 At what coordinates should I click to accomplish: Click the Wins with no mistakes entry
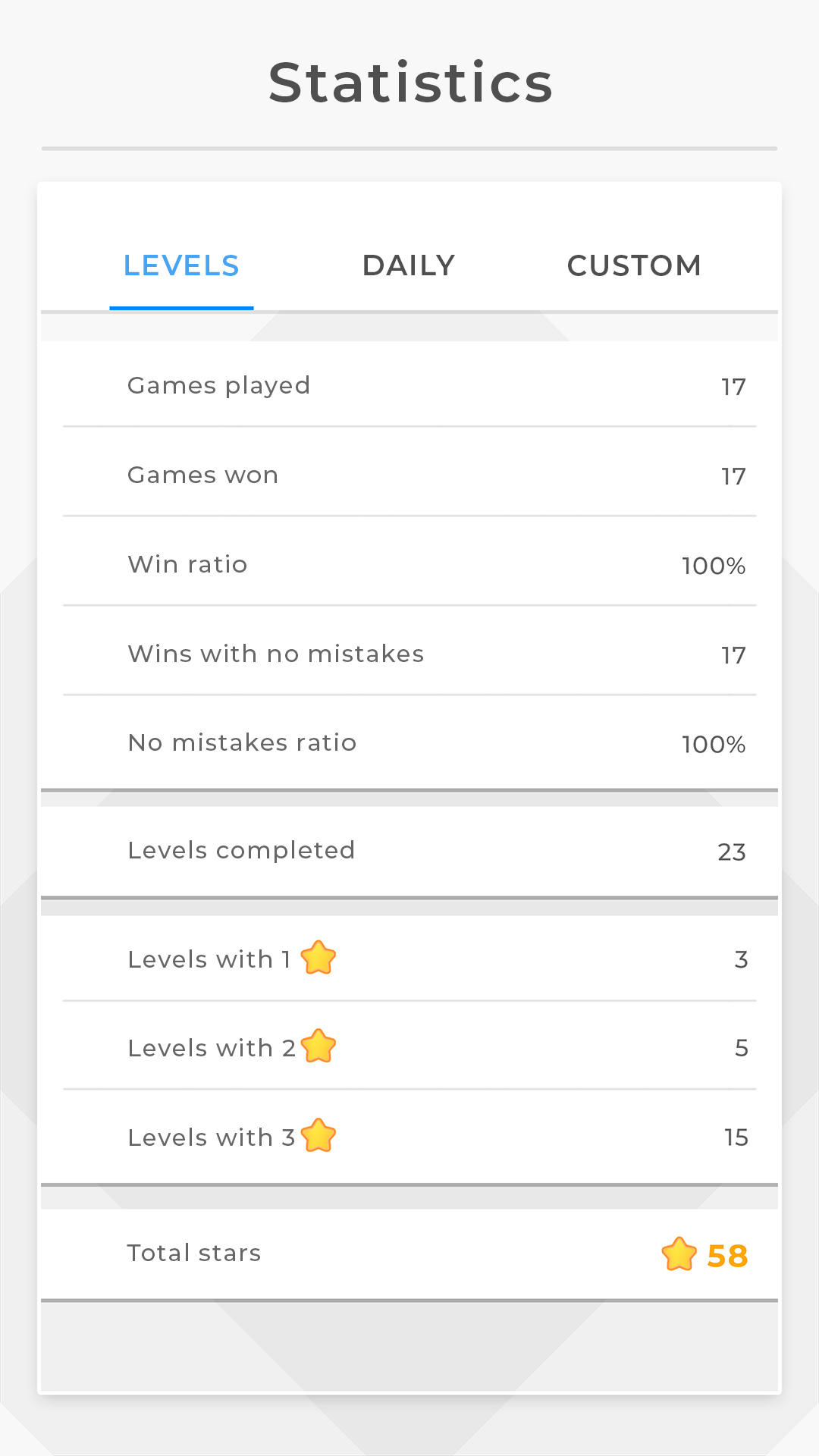[x=409, y=654]
